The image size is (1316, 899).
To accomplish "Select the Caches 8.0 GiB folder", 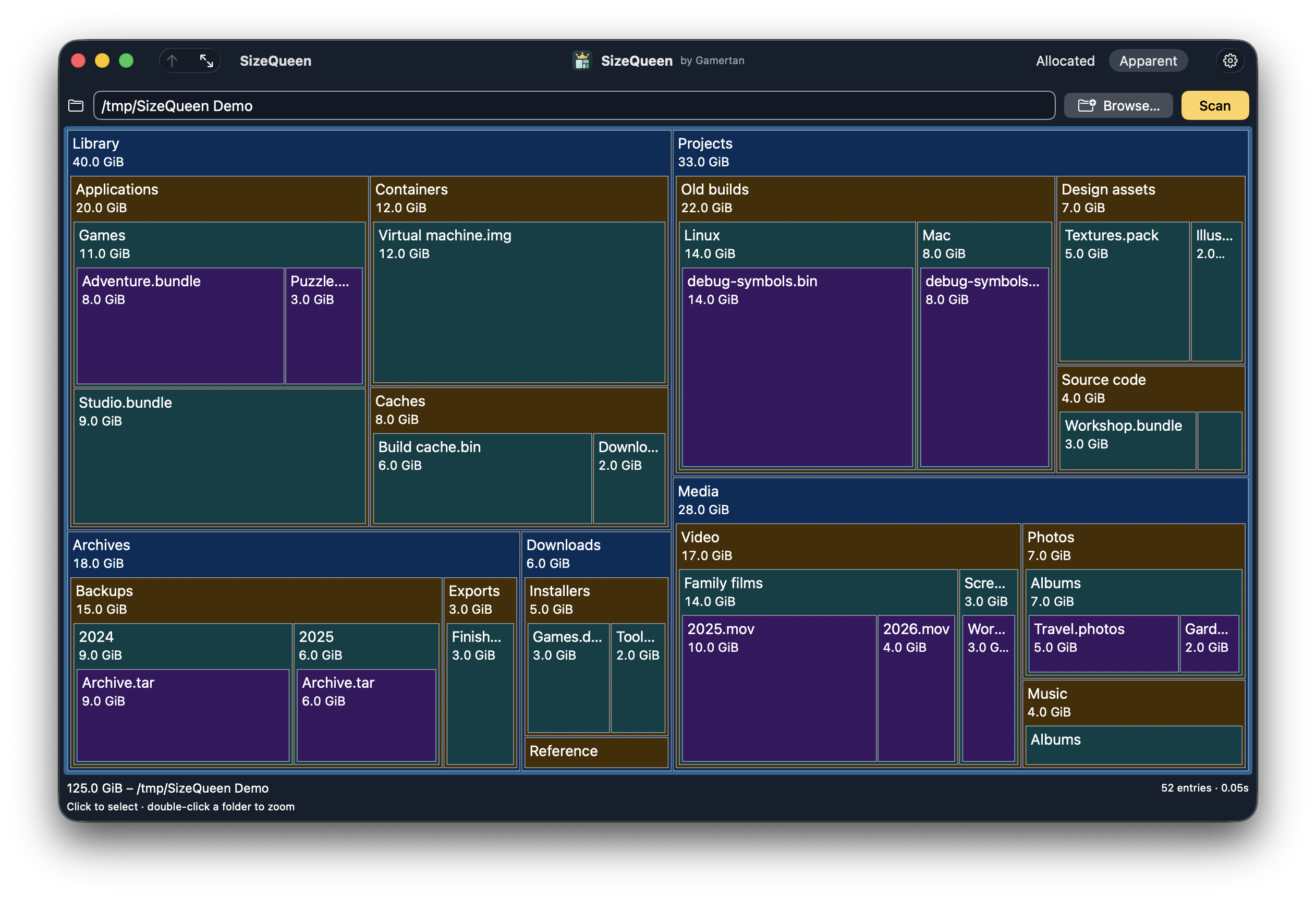I will (x=519, y=410).
